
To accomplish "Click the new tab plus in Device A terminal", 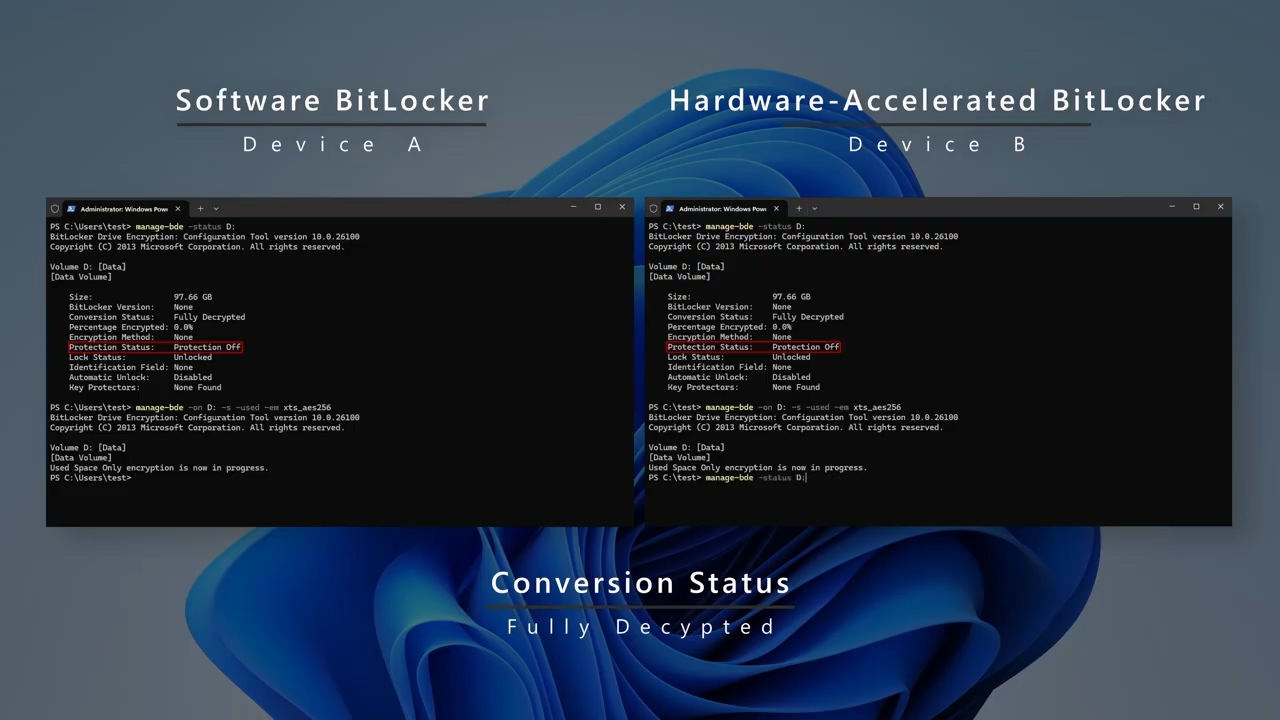I will 200,208.
